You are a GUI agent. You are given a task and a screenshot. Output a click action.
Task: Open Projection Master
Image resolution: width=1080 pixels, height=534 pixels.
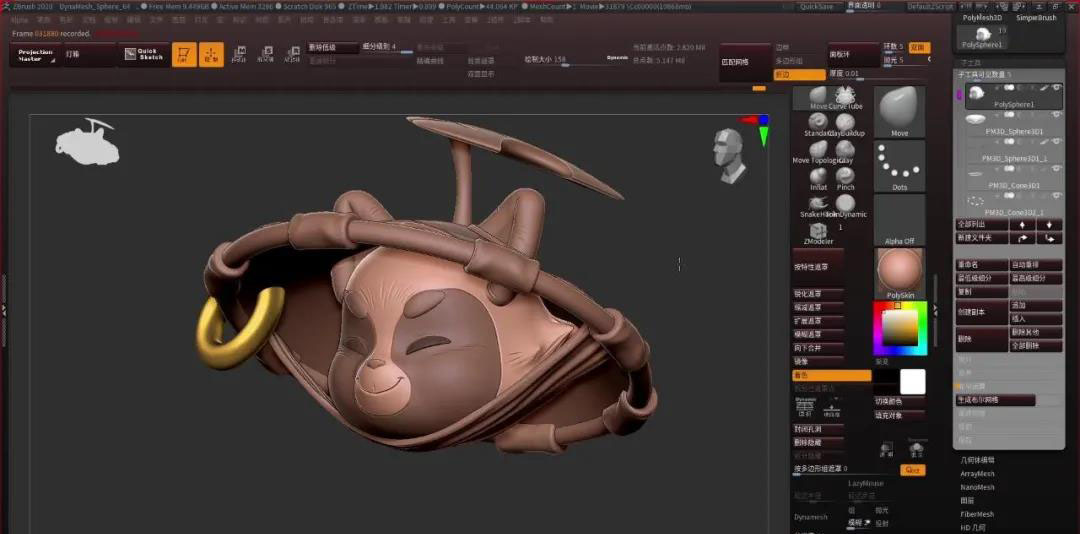click(36, 55)
